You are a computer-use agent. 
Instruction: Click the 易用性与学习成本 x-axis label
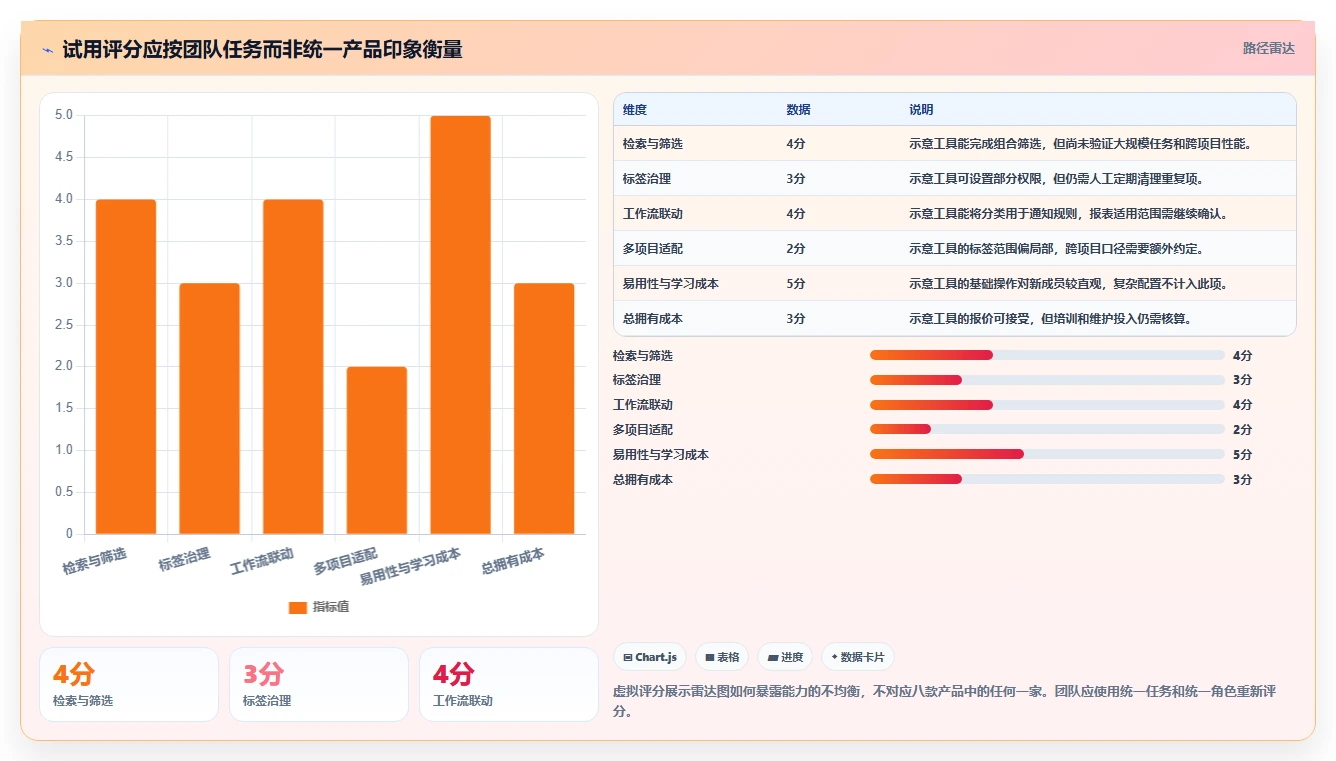click(x=411, y=566)
